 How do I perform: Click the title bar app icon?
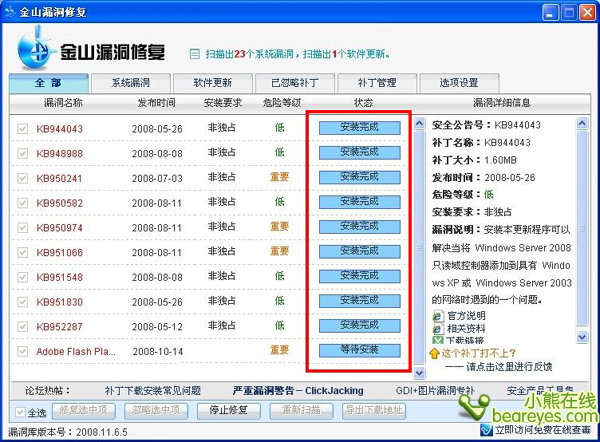[10, 12]
